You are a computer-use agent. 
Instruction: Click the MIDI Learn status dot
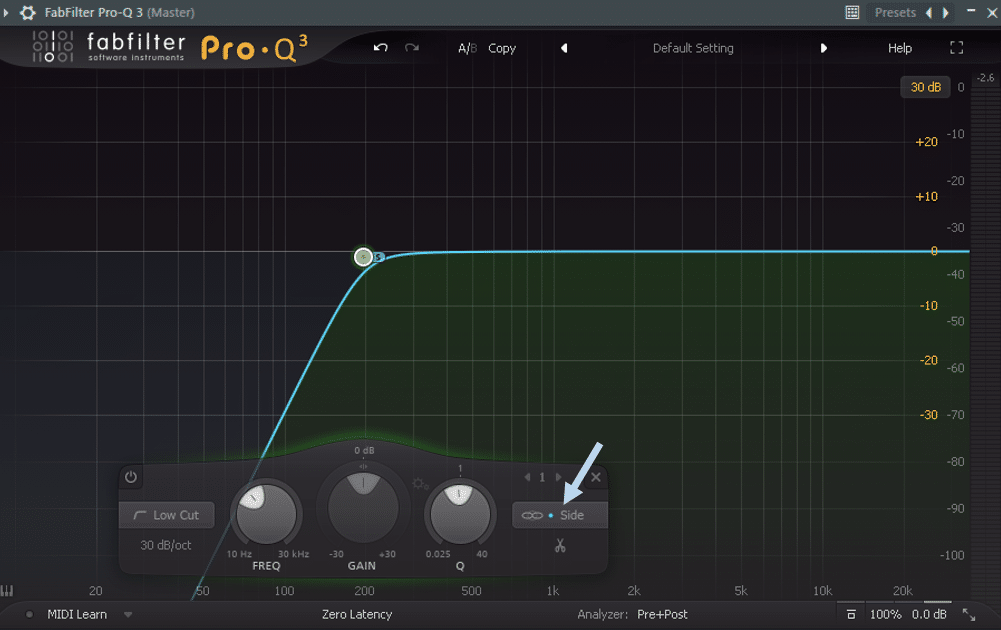point(29,615)
